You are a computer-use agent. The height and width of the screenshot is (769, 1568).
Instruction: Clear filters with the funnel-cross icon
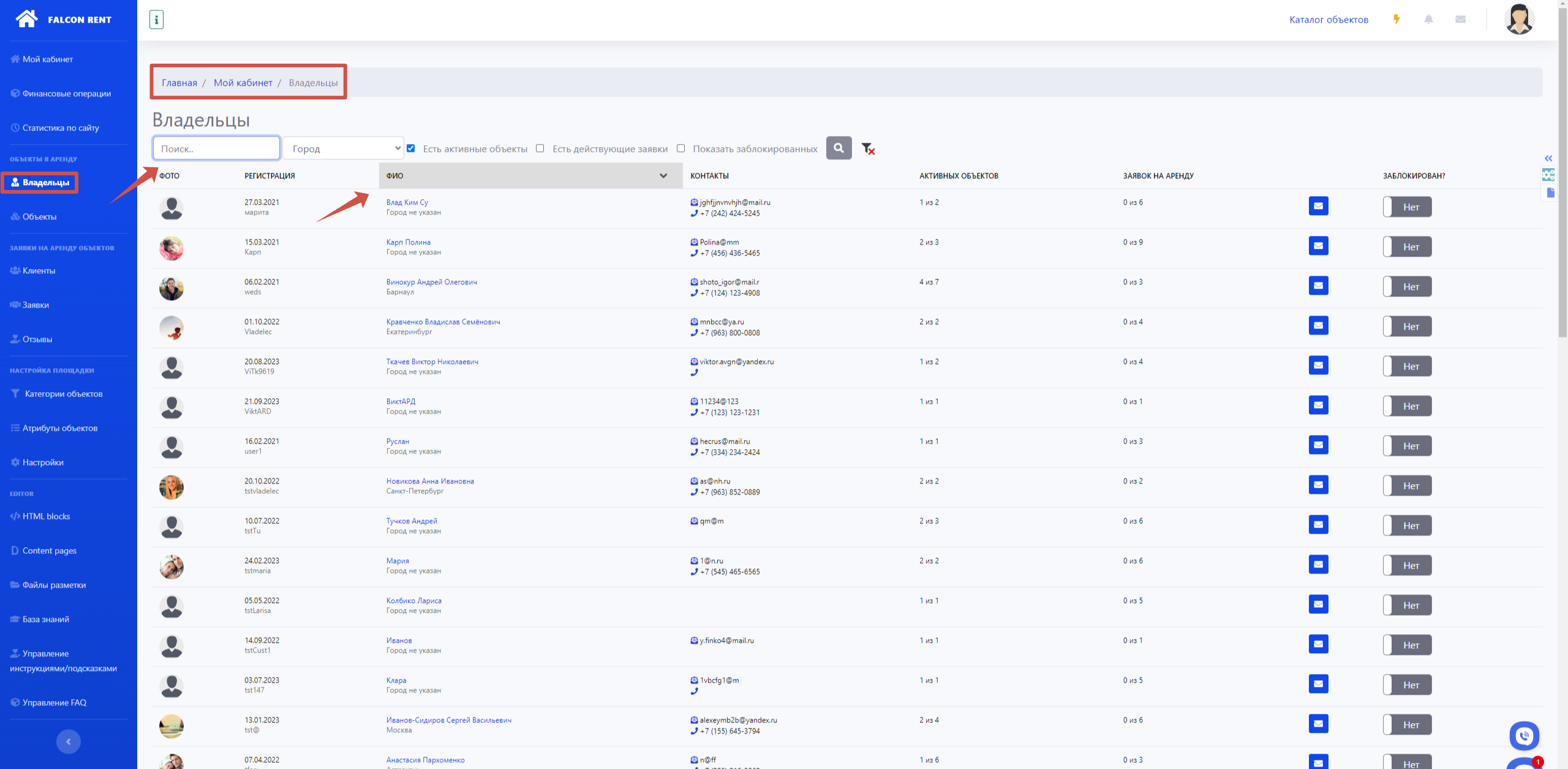(x=868, y=148)
